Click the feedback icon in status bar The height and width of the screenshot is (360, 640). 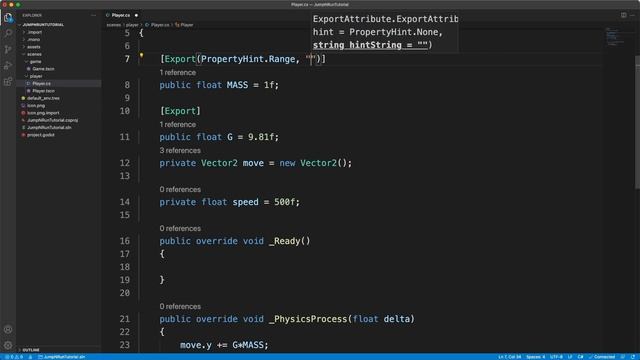[623, 357]
